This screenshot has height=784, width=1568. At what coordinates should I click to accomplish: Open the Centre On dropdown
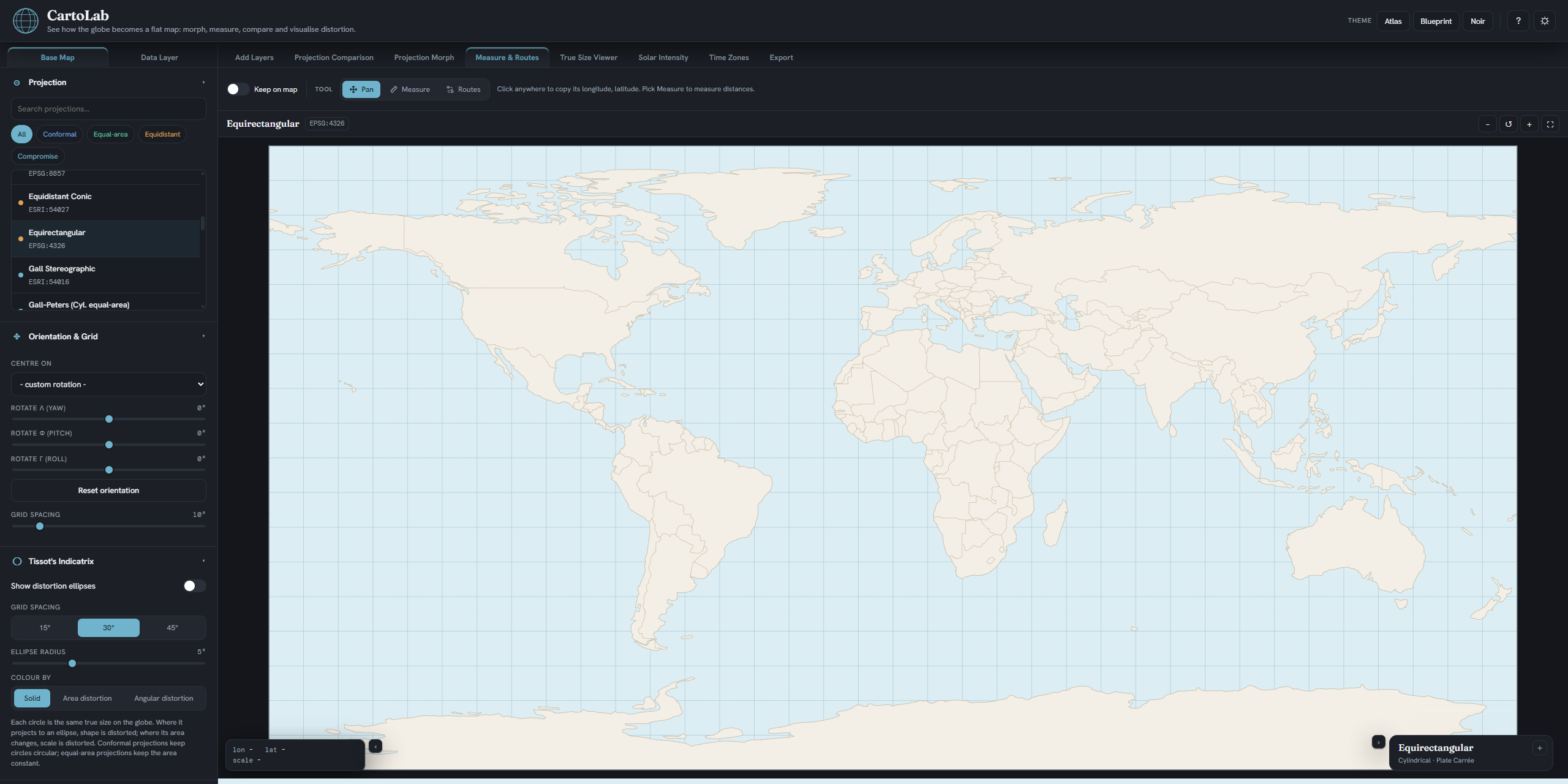108,385
